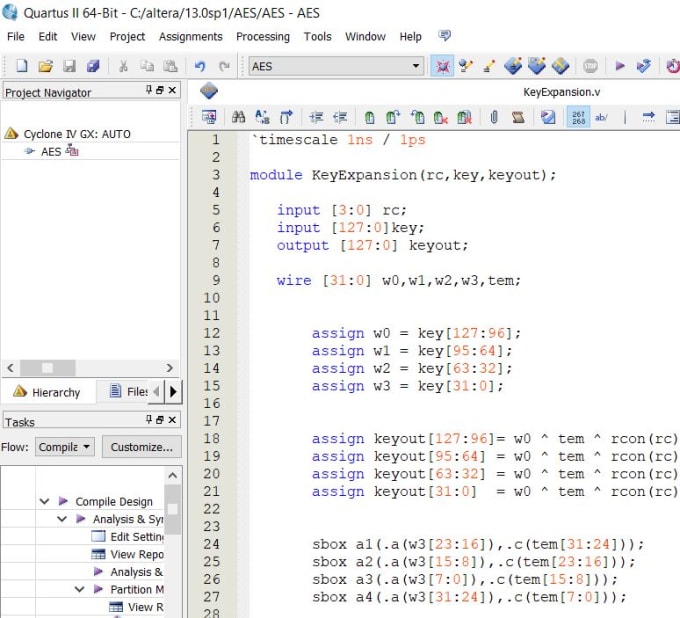
Task: Click the paperclip icon in editor toolbar
Action: pyautogui.click(x=494, y=117)
